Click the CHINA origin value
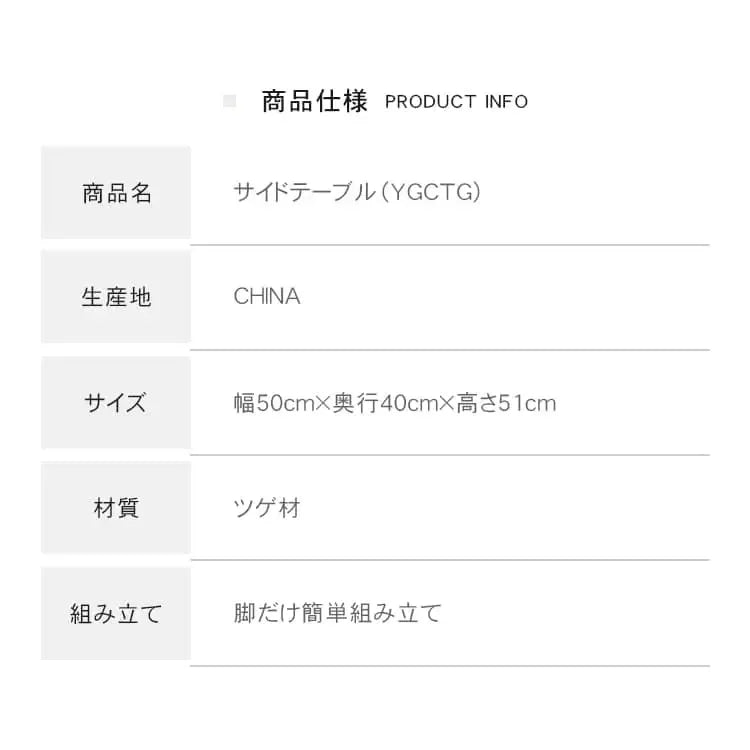 pos(267,297)
